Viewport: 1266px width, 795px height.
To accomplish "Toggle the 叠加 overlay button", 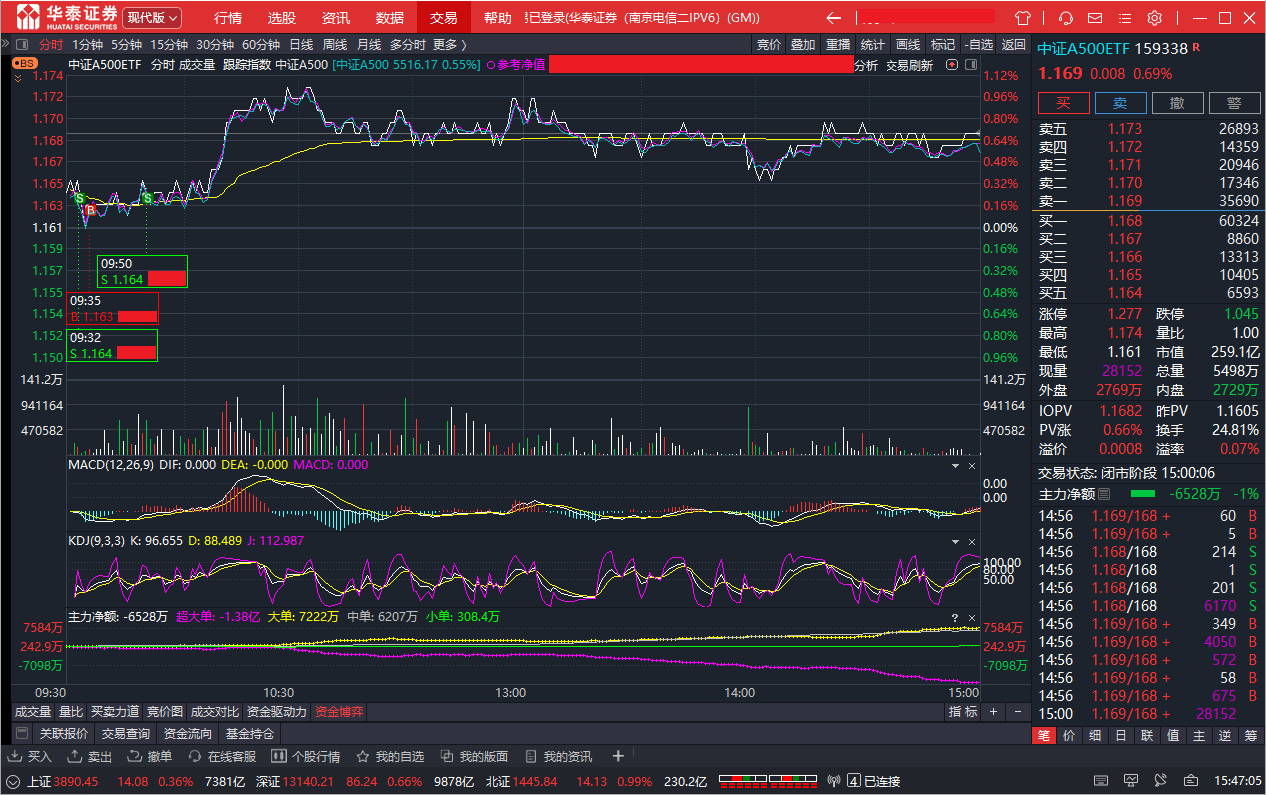I will 802,44.
